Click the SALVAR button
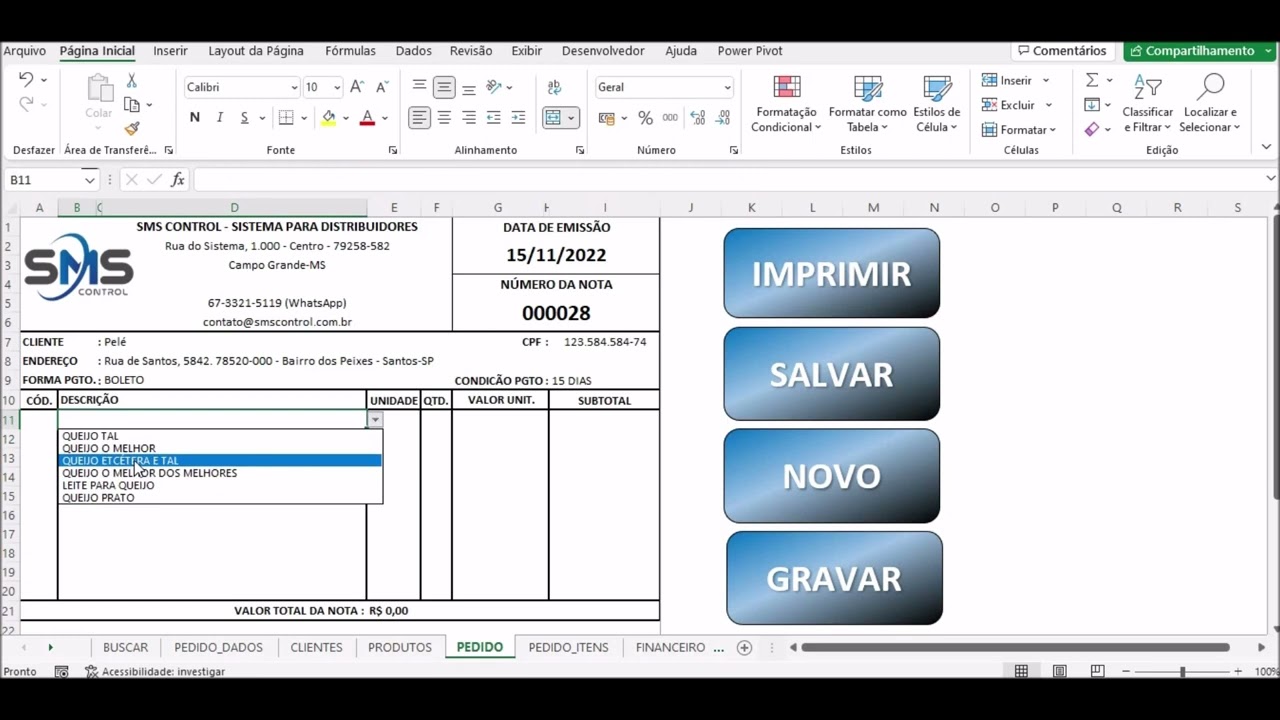The height and width of the screenshot is (720, 1280). coord(831,374)
